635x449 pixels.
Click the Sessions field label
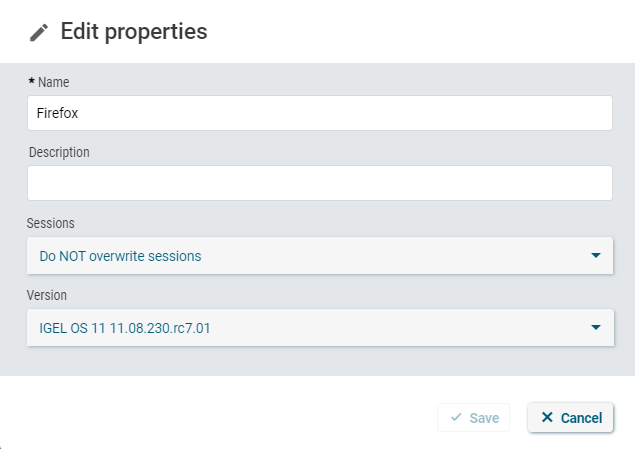51,223
